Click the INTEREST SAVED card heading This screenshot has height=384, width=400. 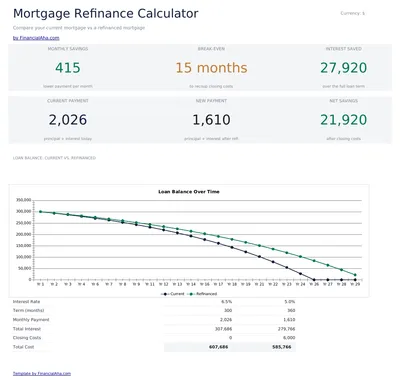(x=344, y=49)
